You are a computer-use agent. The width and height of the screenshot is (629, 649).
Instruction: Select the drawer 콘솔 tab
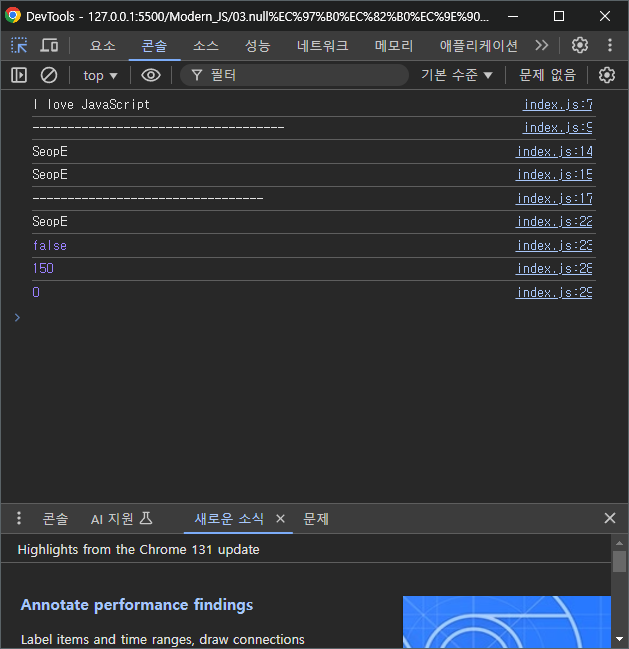(55, 519)
